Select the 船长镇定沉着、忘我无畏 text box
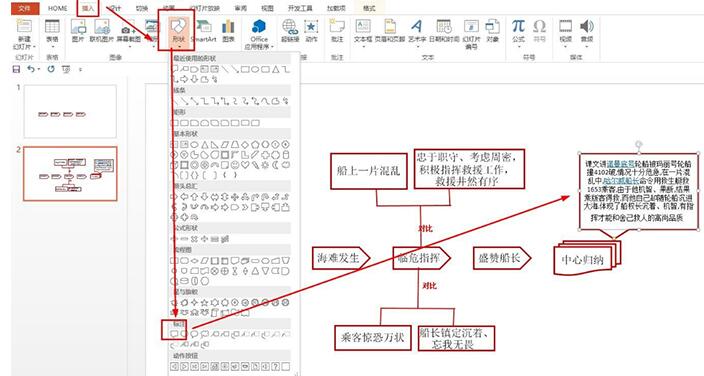 pos(456,338)
